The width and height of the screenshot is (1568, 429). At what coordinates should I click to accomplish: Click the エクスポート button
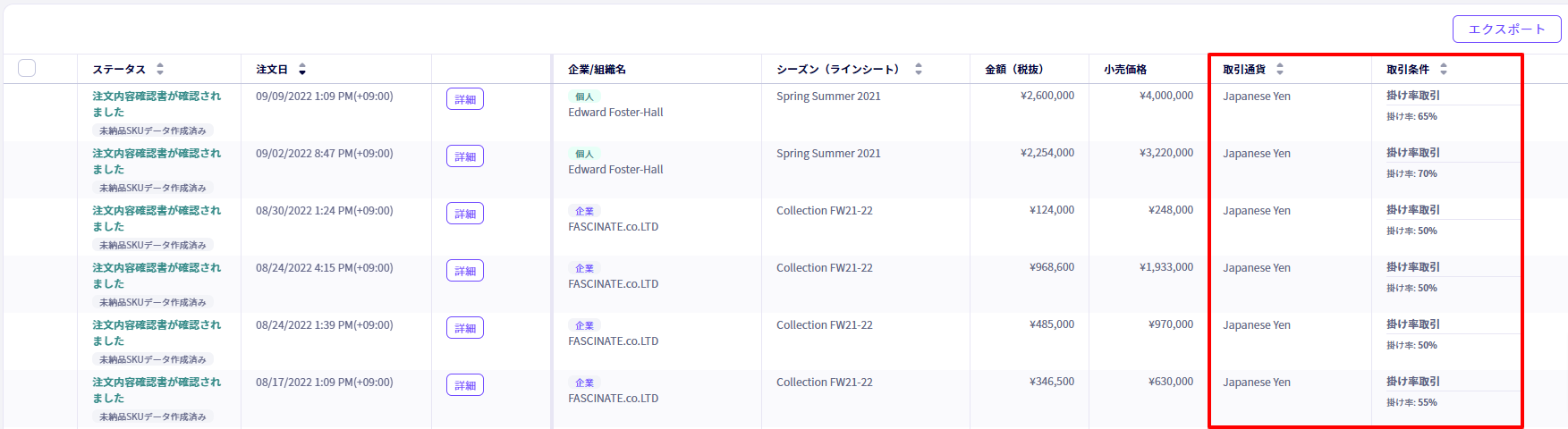pos(1506,29)
